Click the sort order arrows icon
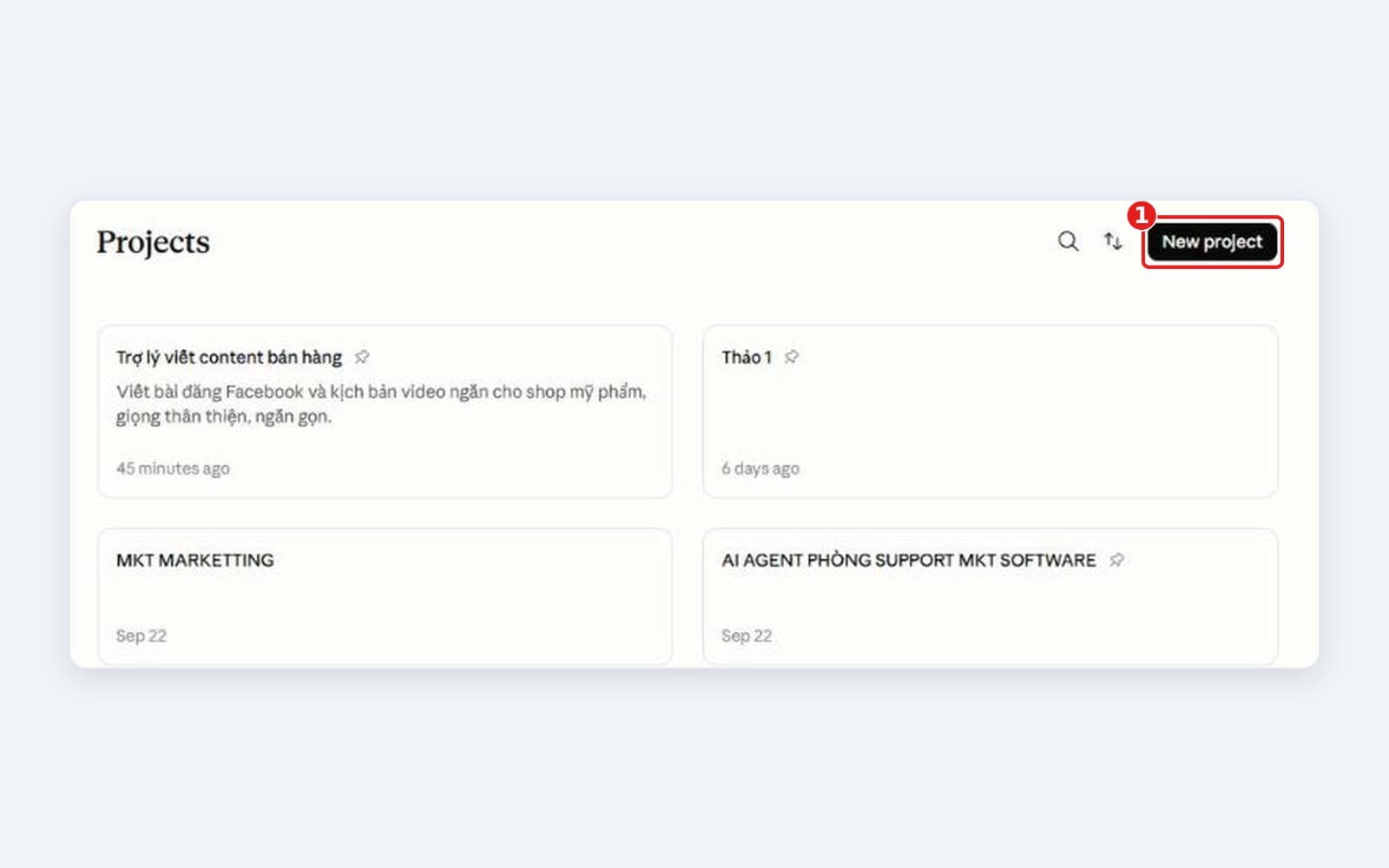The width and height of the screenshot is (1389, 868). pos(1113,241)
